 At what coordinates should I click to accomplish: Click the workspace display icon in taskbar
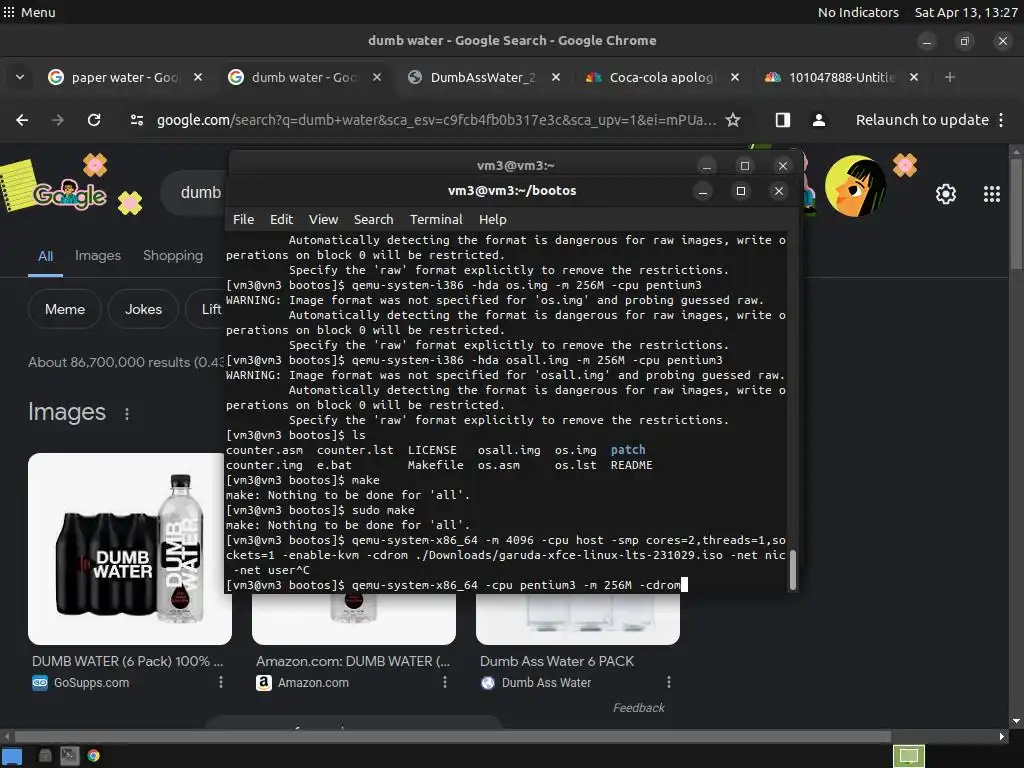908,756
